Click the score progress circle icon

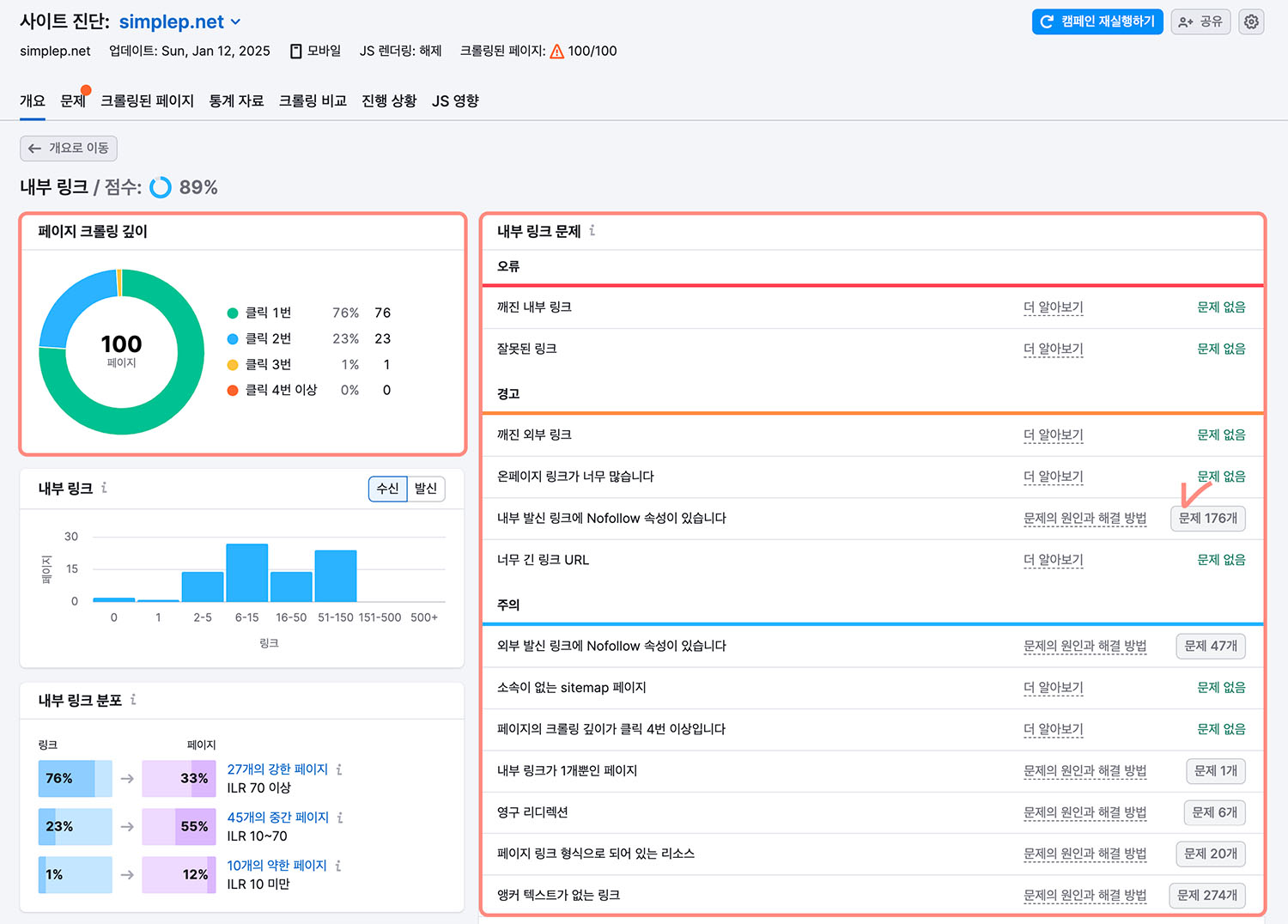pyautogui.click(x=161, y=187)
